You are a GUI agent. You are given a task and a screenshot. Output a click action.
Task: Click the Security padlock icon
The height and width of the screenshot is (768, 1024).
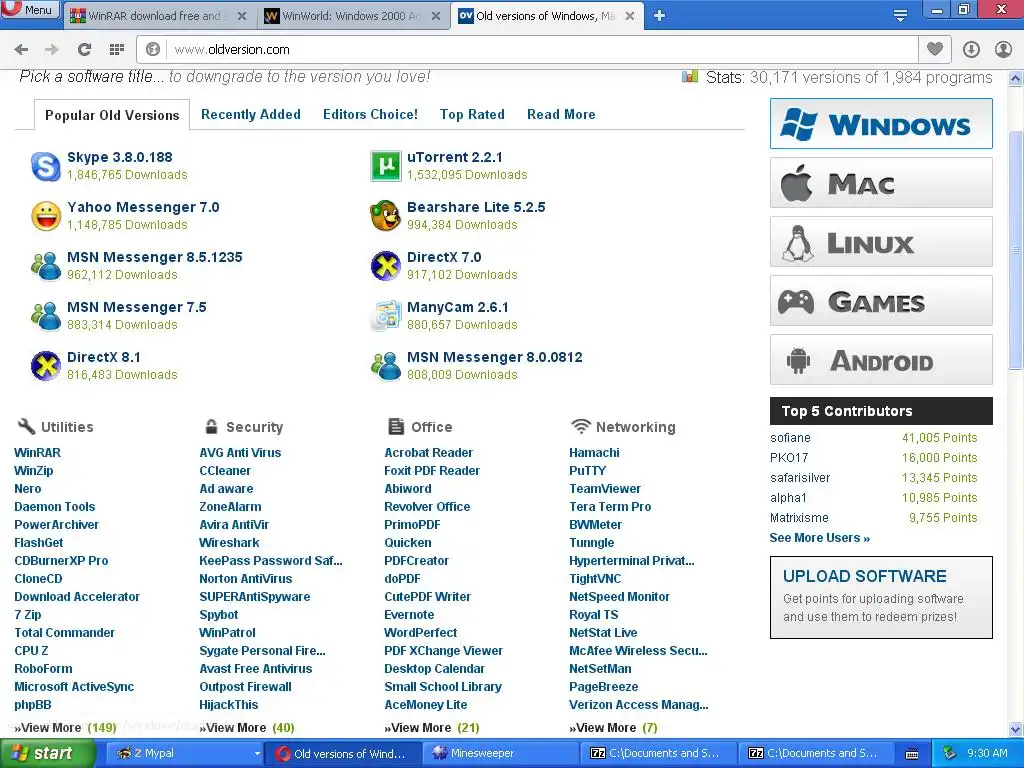pos(211,426)
